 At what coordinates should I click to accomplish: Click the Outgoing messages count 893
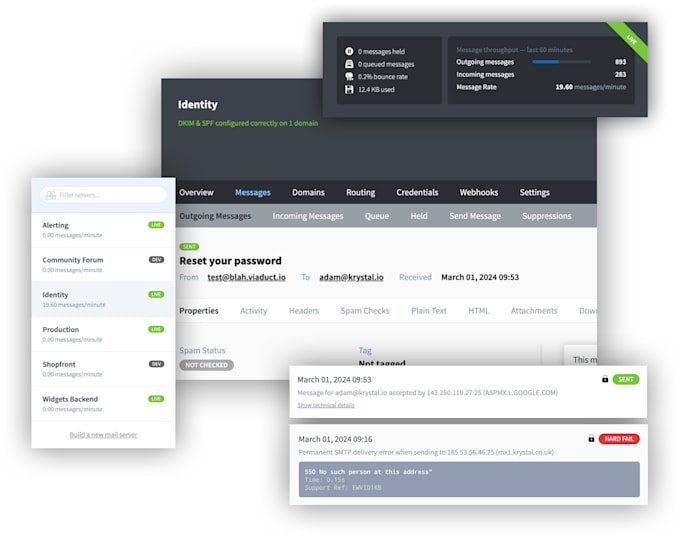(620, 62)
